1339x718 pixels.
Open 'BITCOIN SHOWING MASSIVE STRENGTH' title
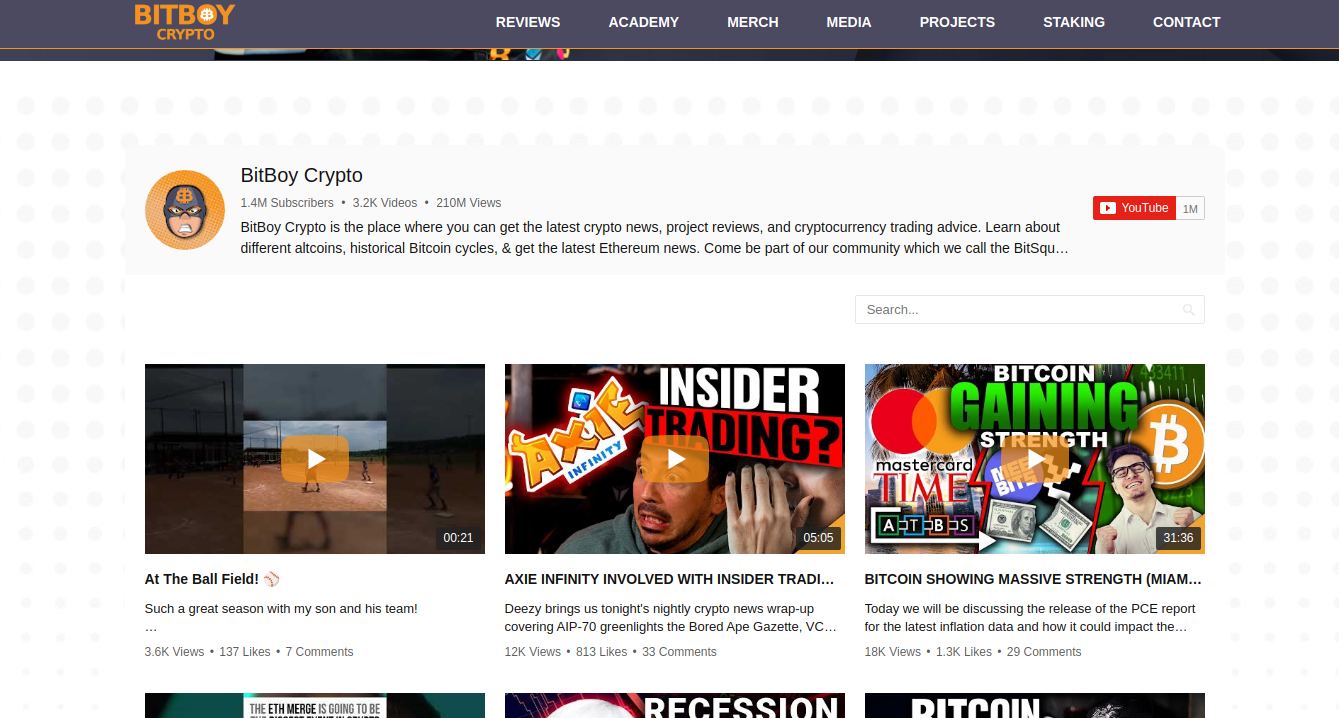pyautogui.click(x=1033, y=579)
